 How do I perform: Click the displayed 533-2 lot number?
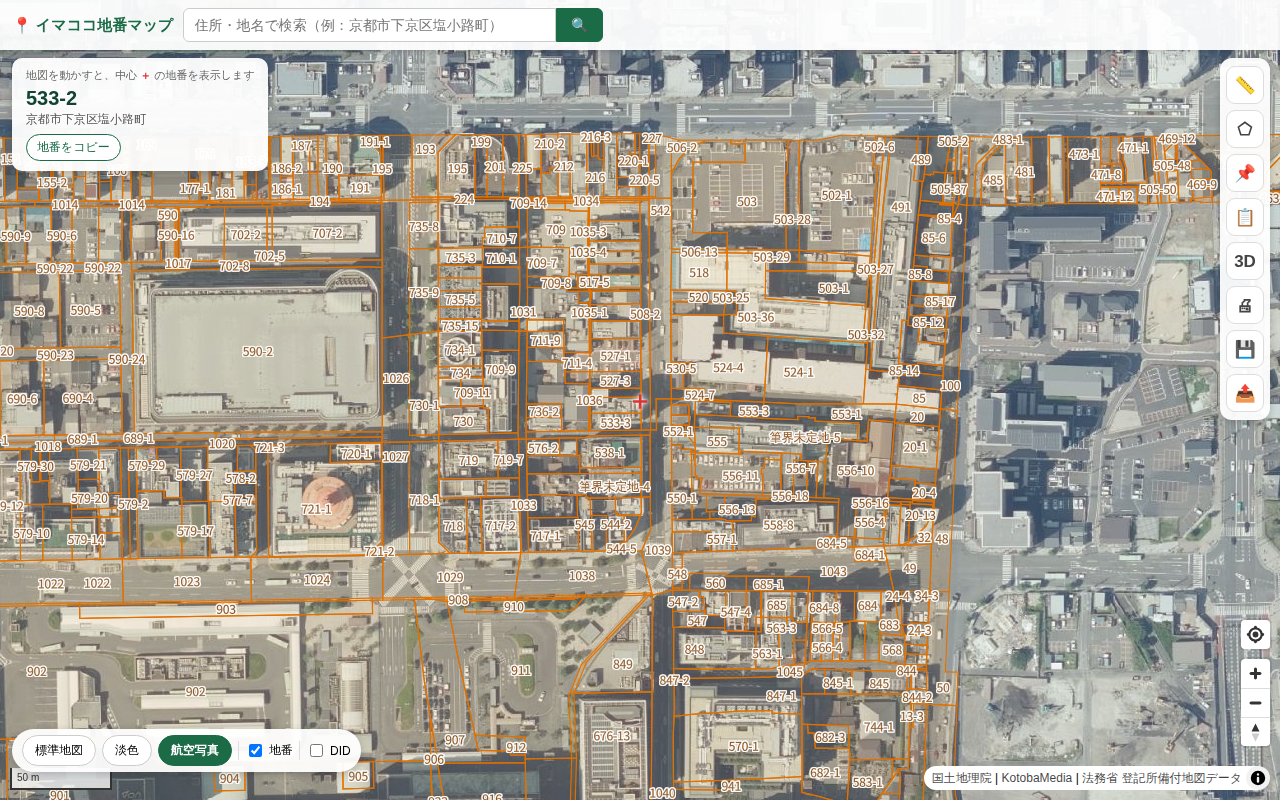coord(51,98)
